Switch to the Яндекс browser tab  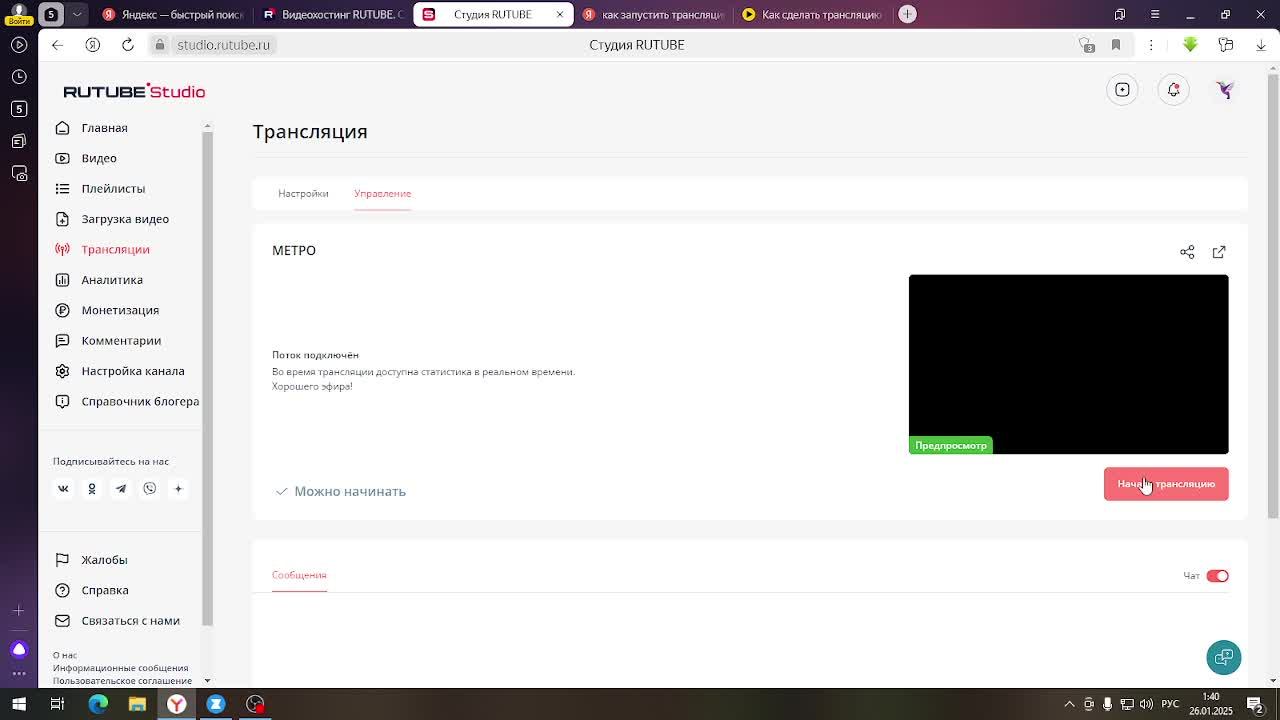click(172, 14)
